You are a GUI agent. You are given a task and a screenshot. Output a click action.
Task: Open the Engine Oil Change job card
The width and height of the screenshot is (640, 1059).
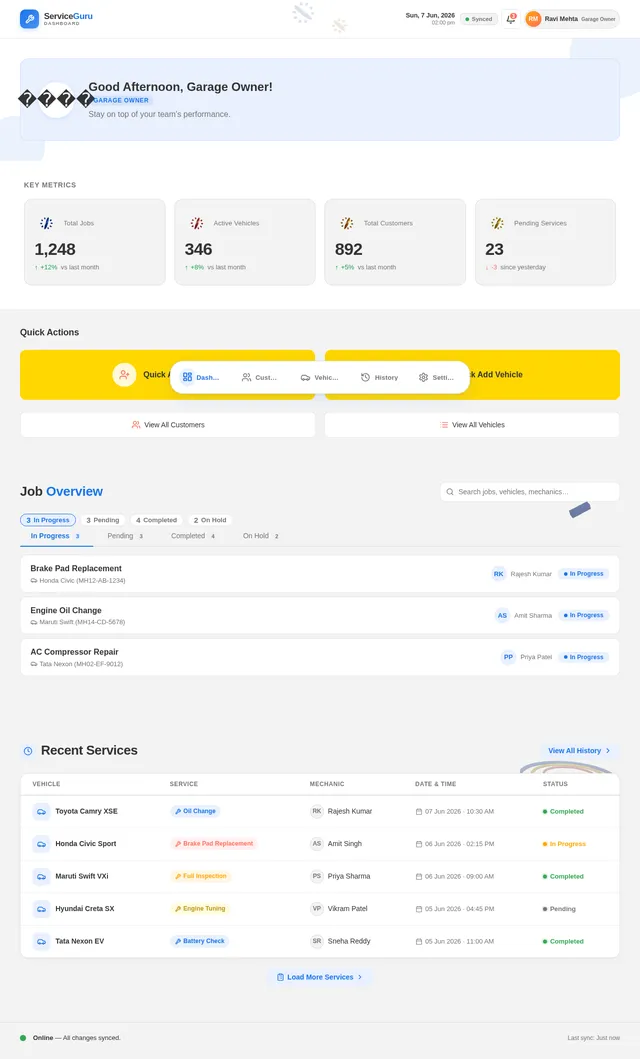319,615
